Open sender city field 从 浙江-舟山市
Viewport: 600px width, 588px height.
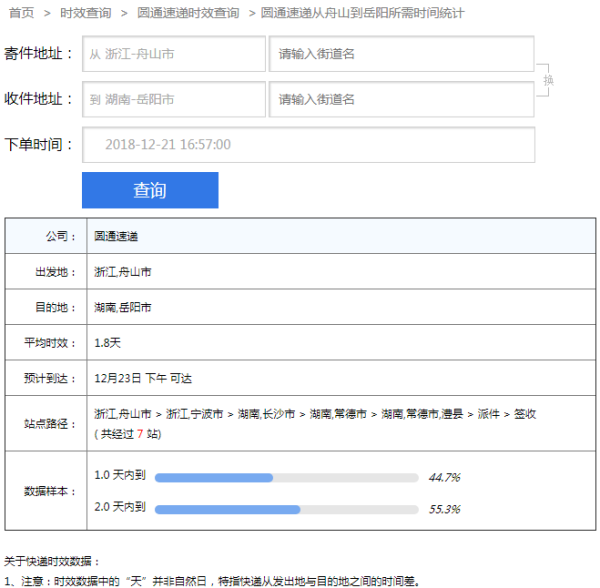[174, 54]
